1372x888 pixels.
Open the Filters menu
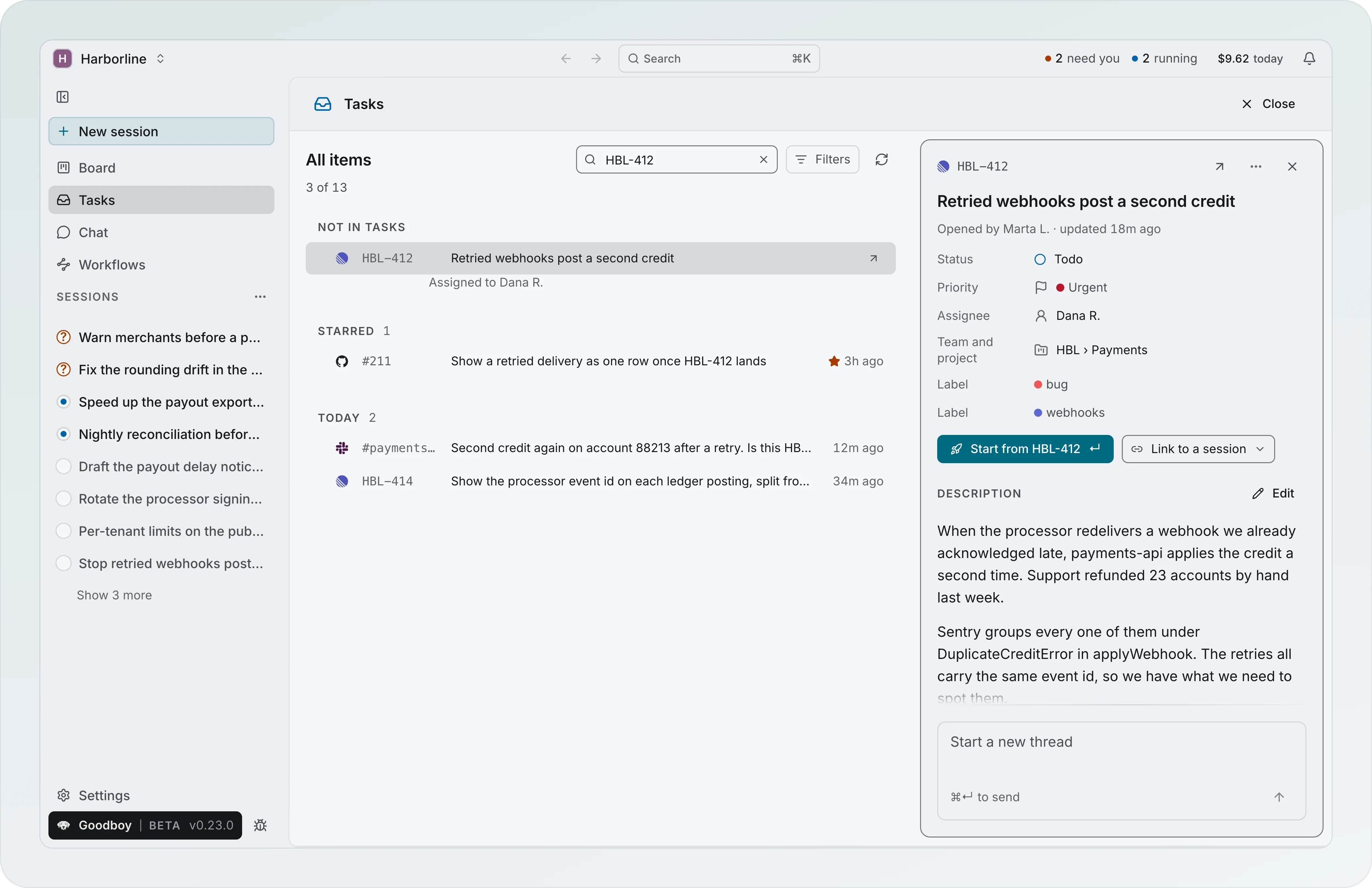pos(822,160)
